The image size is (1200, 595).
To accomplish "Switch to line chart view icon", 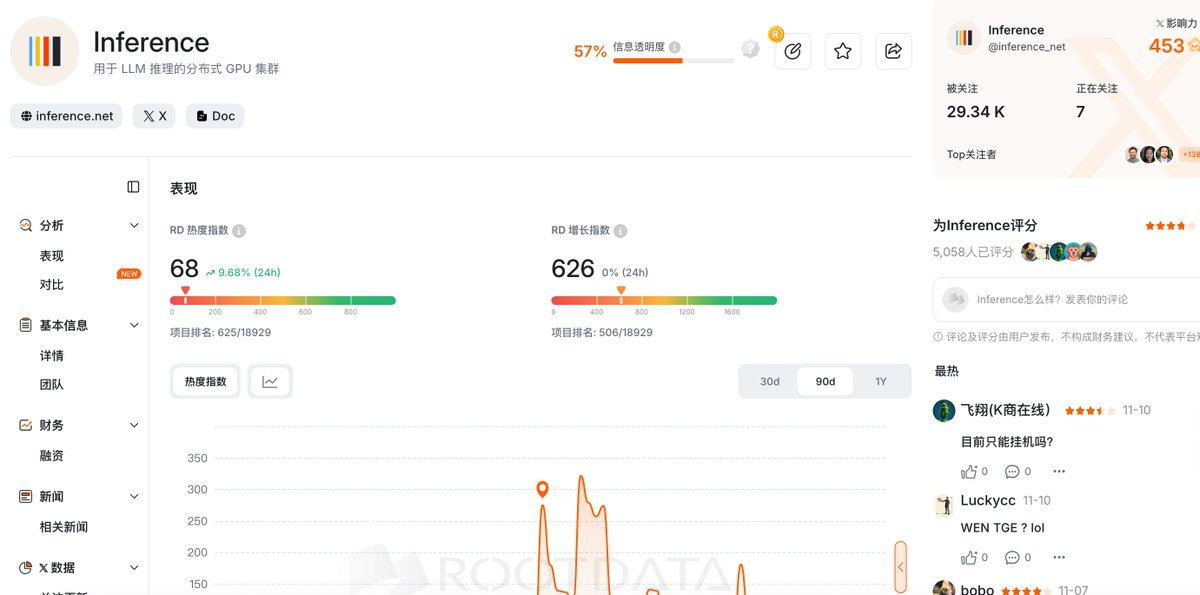I will click(270, 381).
